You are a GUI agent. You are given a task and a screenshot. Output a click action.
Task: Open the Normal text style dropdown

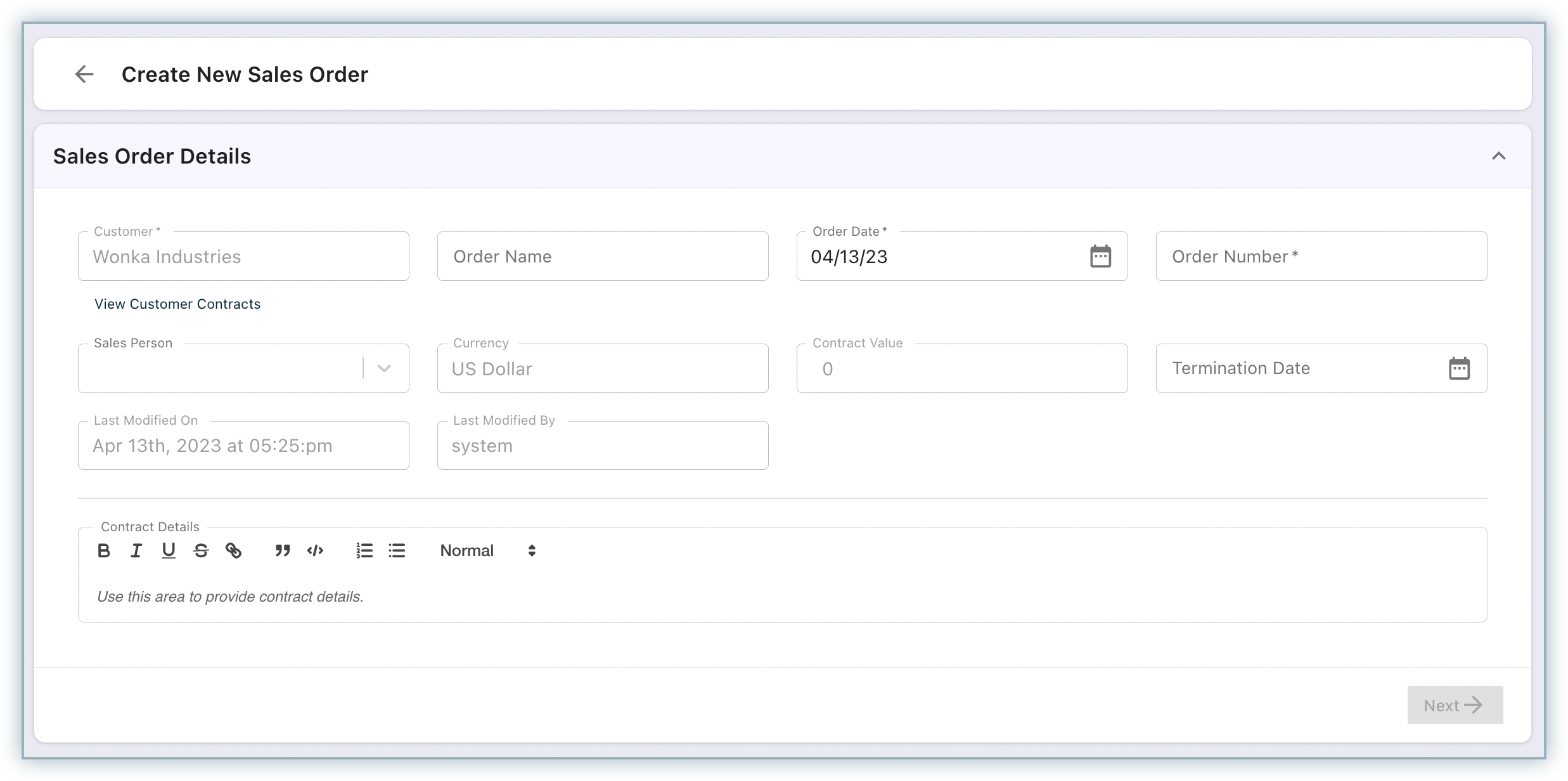(488, 550)
